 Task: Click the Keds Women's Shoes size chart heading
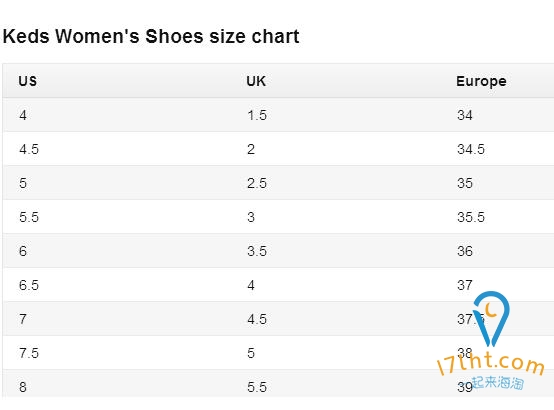pyautogui.click(x=151, y=36)
